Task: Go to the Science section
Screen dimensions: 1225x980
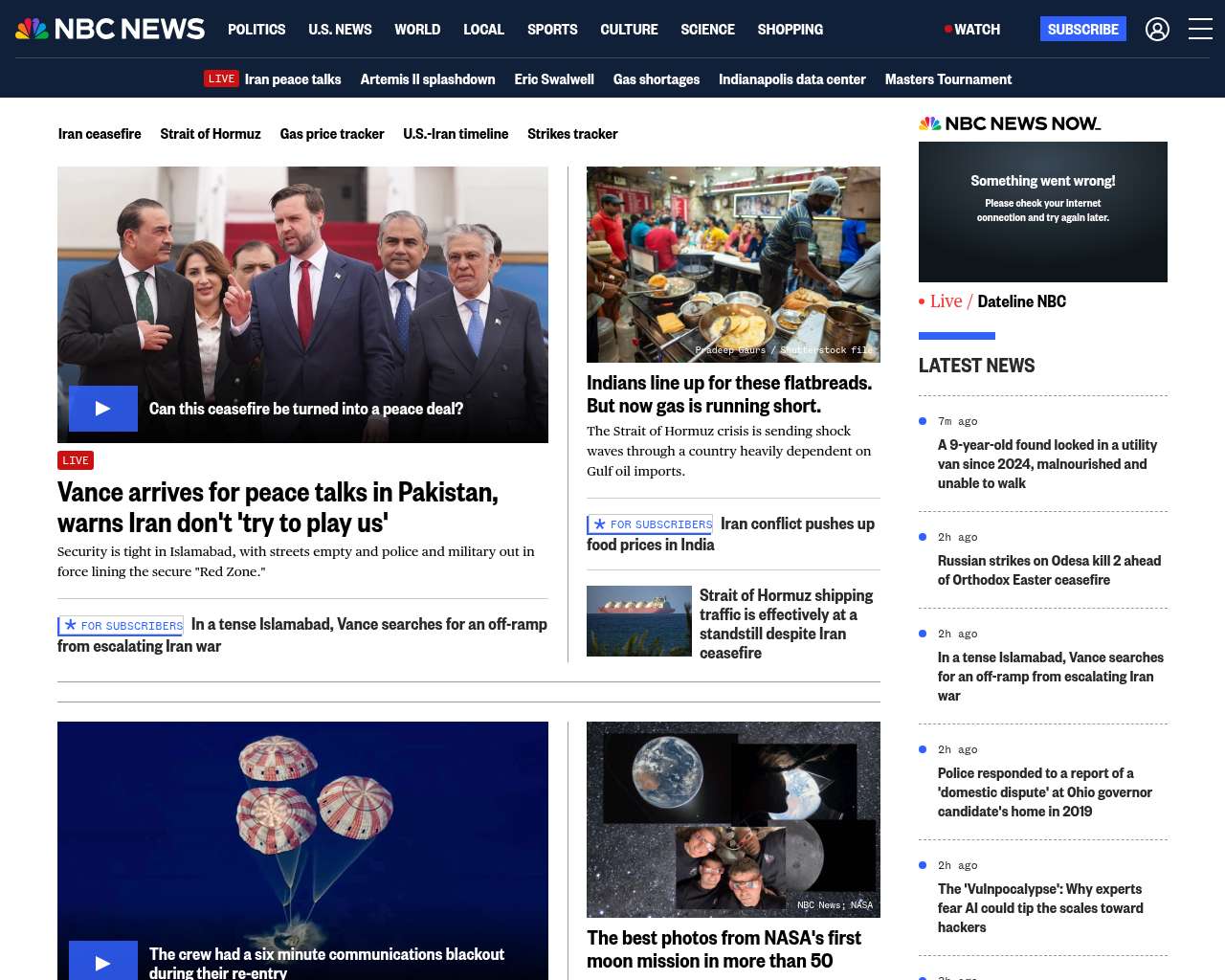Action: click(707, 30)
